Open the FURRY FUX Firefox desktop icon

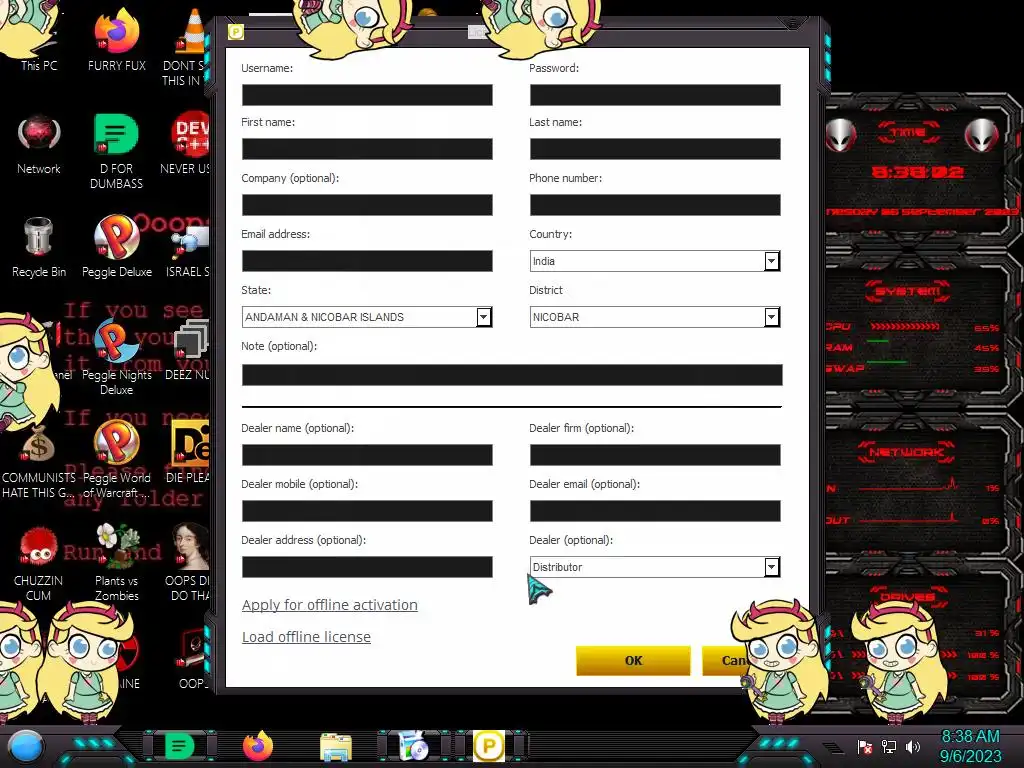click(116, 39)
